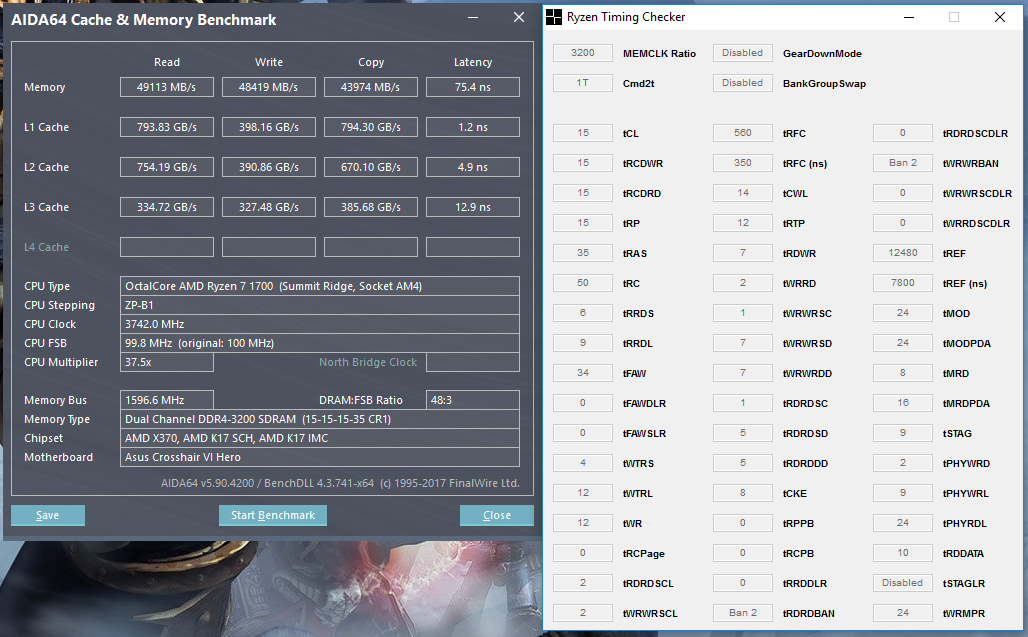Click the GearDownMode Disabled field
This screenshot has height=637, width=1028.
(x=743, y=53)
